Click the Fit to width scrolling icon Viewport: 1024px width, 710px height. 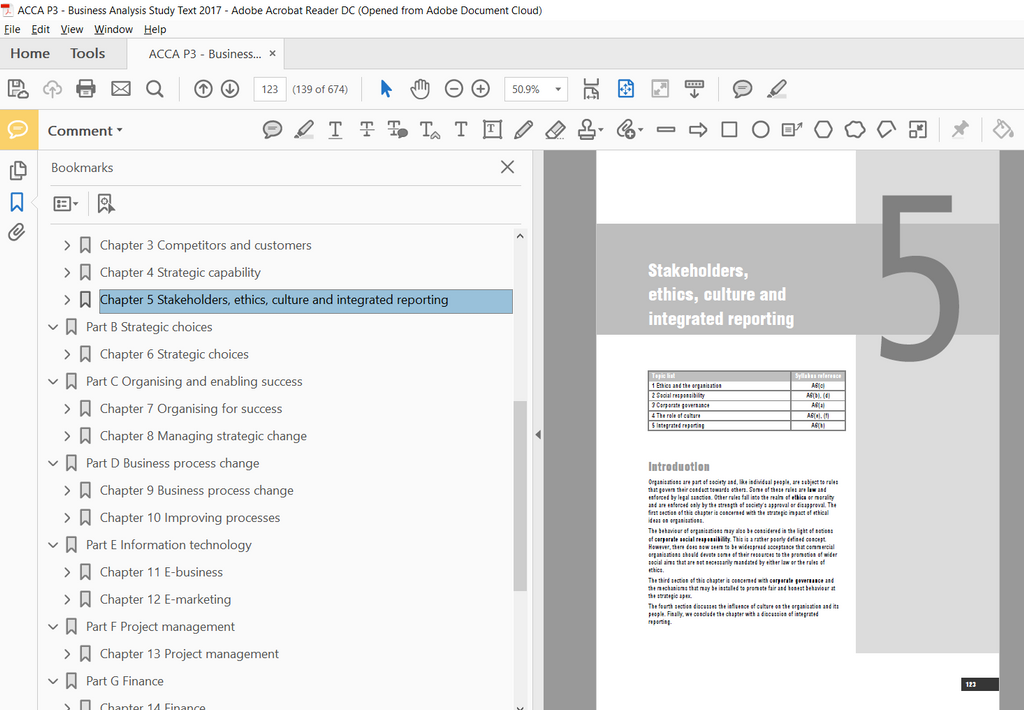pos(591,89)
